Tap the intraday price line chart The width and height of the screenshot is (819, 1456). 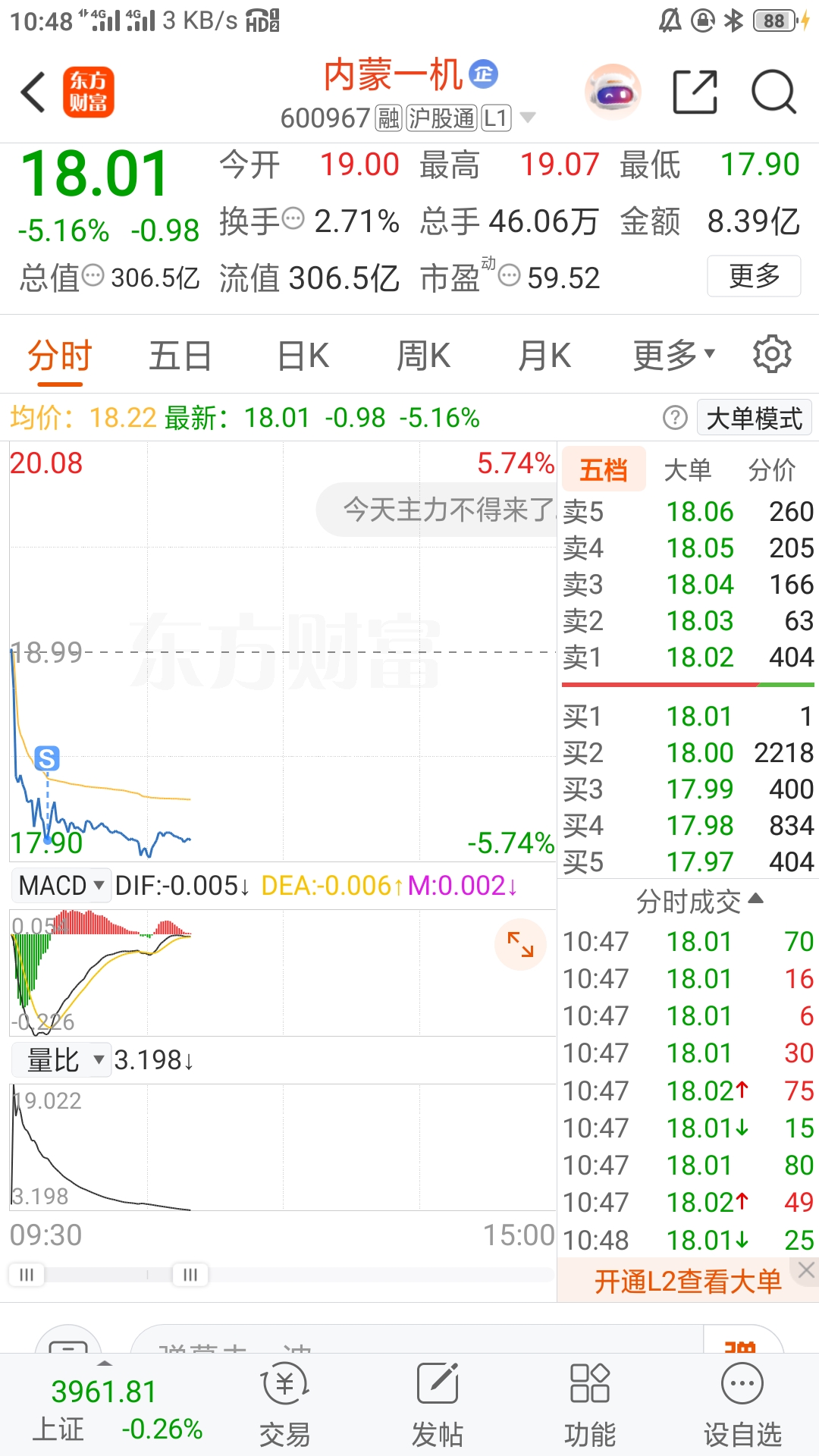pyautogui.click(x=283, y=652)
